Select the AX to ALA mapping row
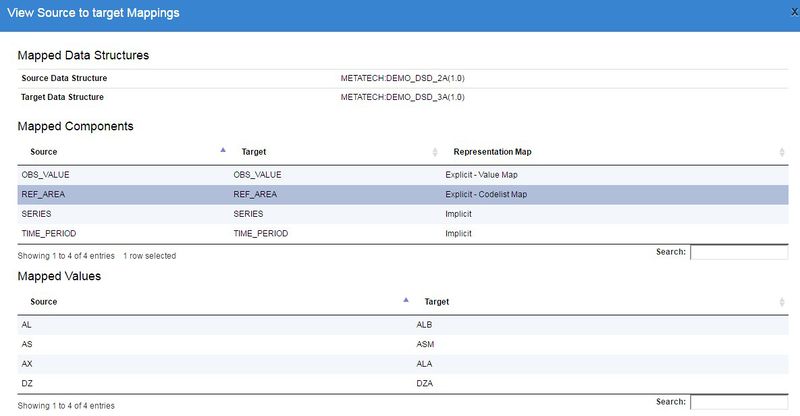Image resolution: width=800 pixels, height=416 pixels. point(200,364)
